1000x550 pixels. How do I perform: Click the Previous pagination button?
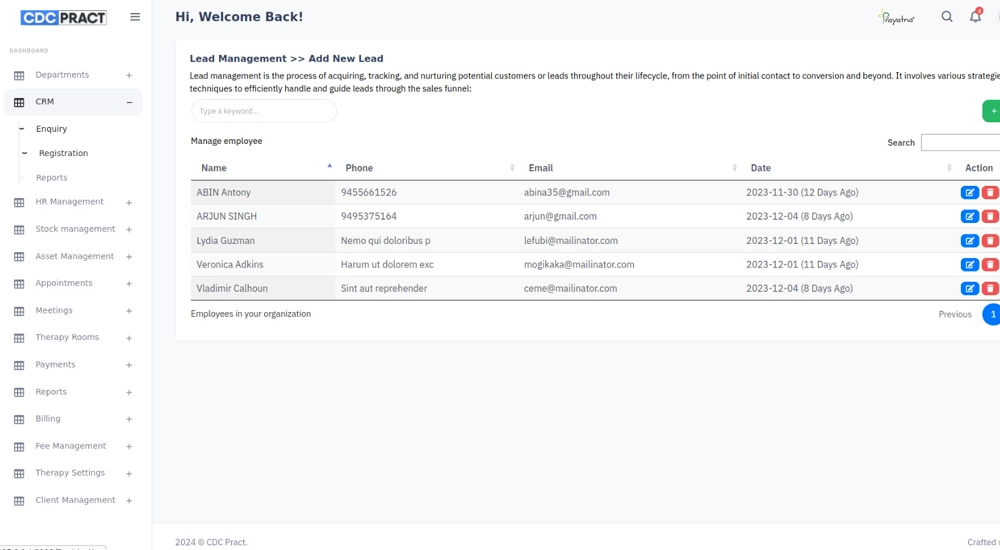point(954,314)
